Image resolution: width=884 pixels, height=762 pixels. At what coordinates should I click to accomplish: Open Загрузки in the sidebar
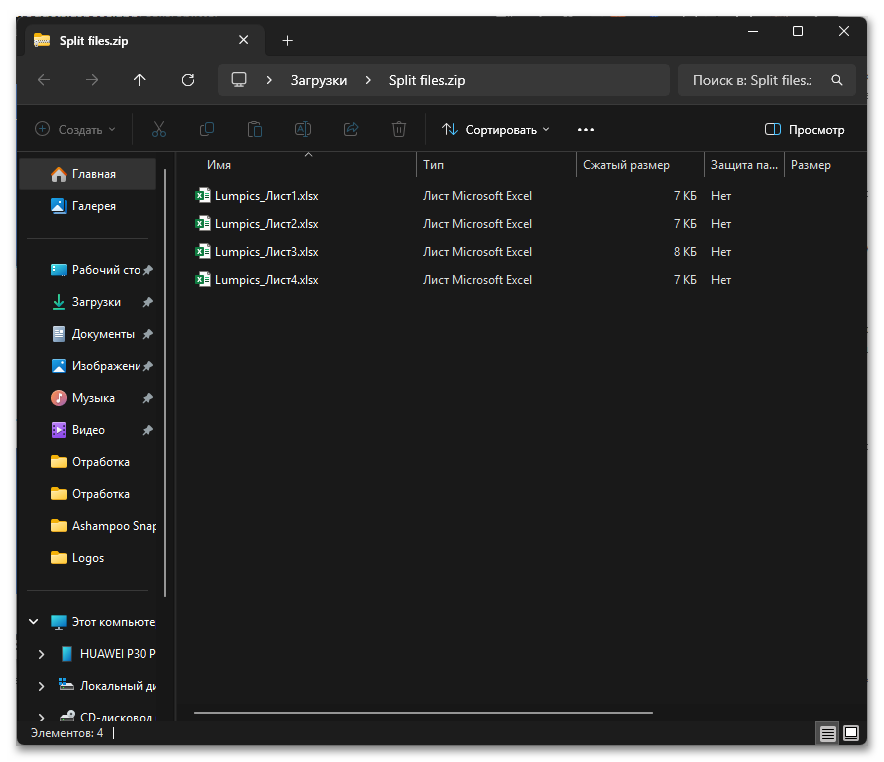pyautogui.click(x=96, y=302)
